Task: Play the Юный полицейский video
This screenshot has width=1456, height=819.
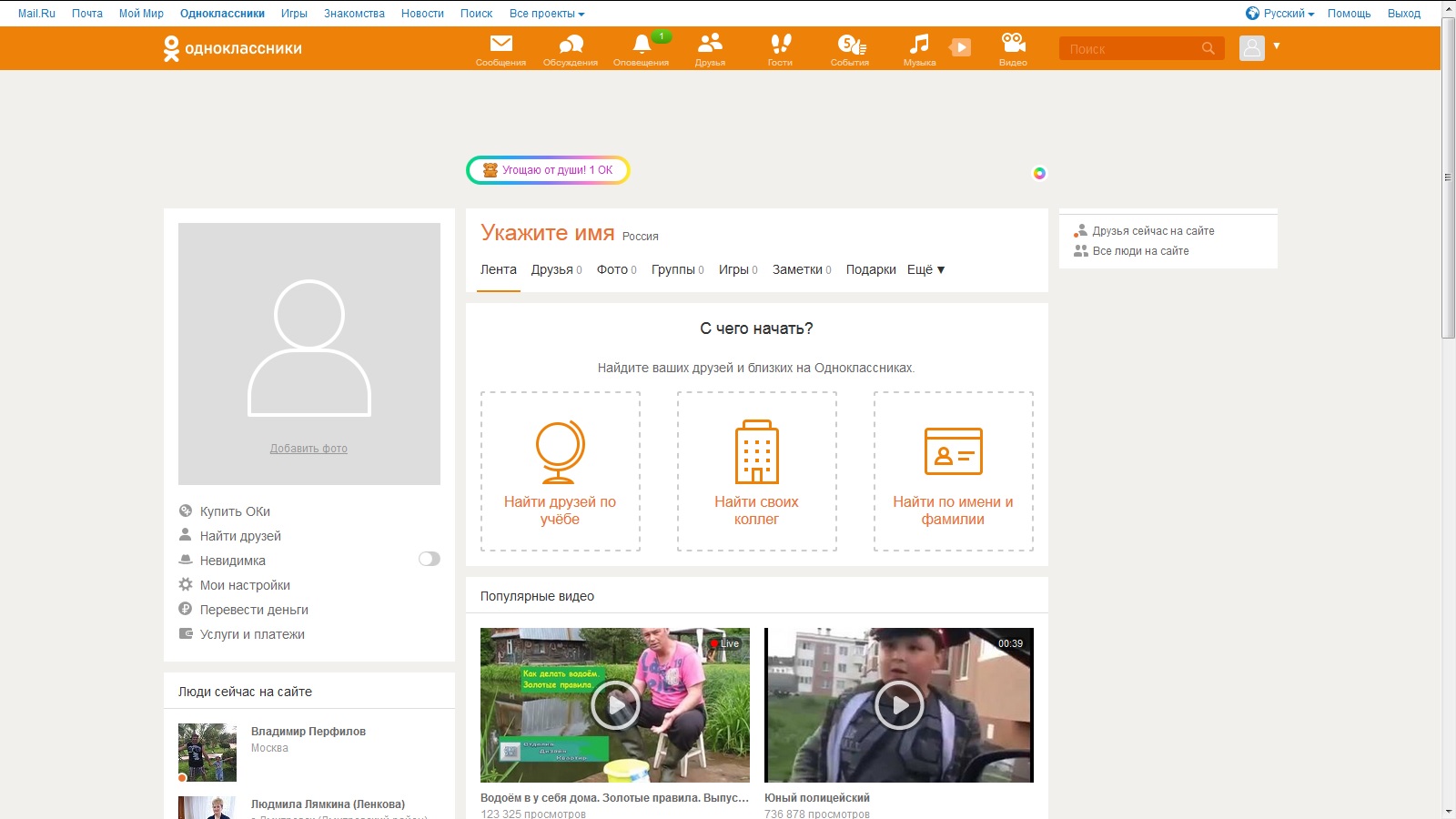Action: point(899,705)
